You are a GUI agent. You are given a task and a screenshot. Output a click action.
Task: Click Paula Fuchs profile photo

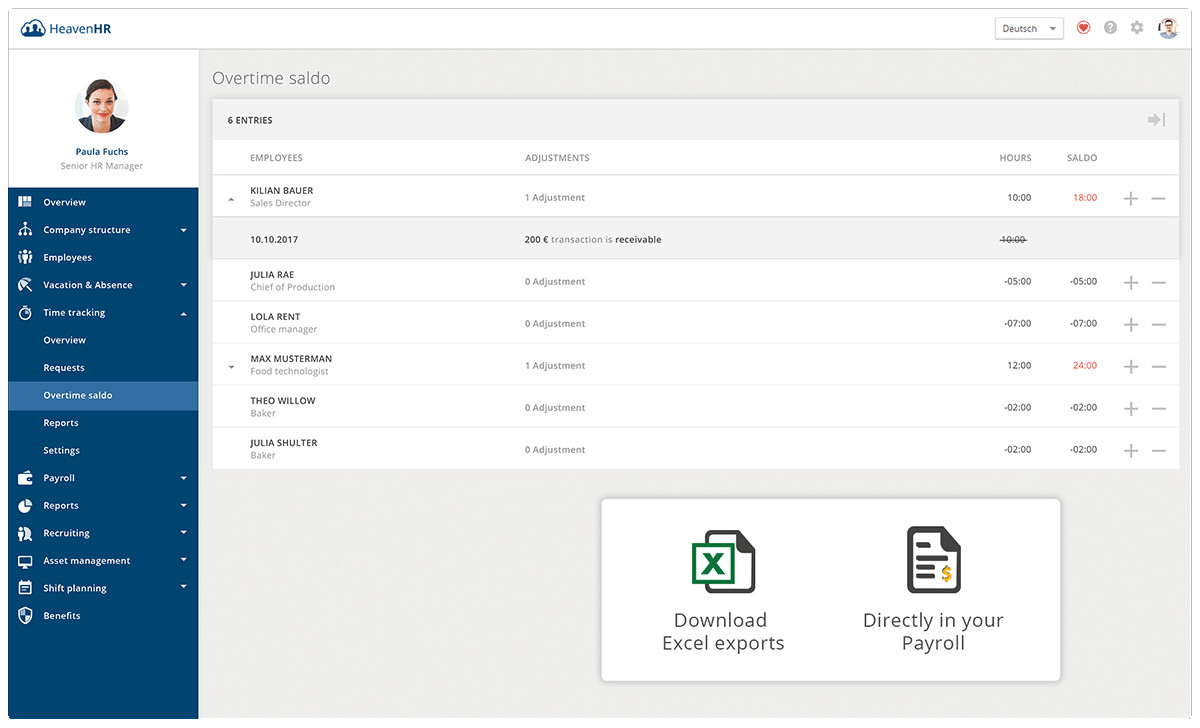102,106
